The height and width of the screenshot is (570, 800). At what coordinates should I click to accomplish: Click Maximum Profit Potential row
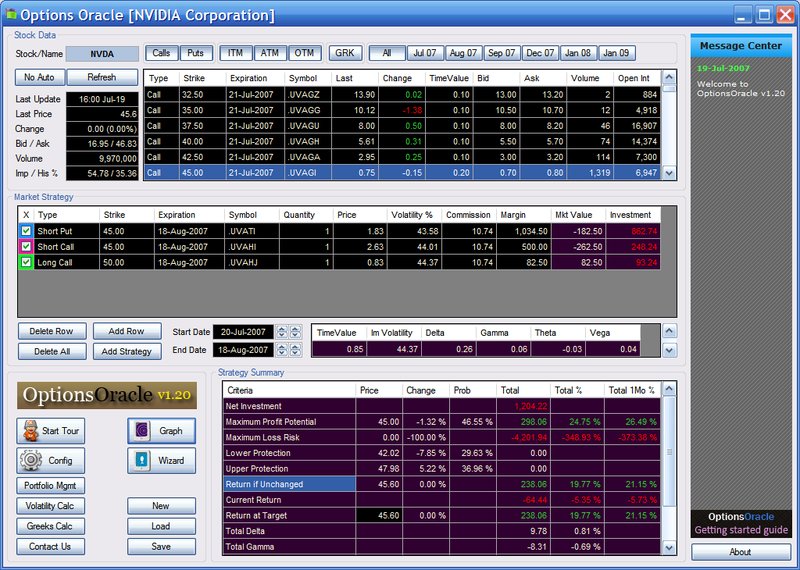tap(442, 422)
